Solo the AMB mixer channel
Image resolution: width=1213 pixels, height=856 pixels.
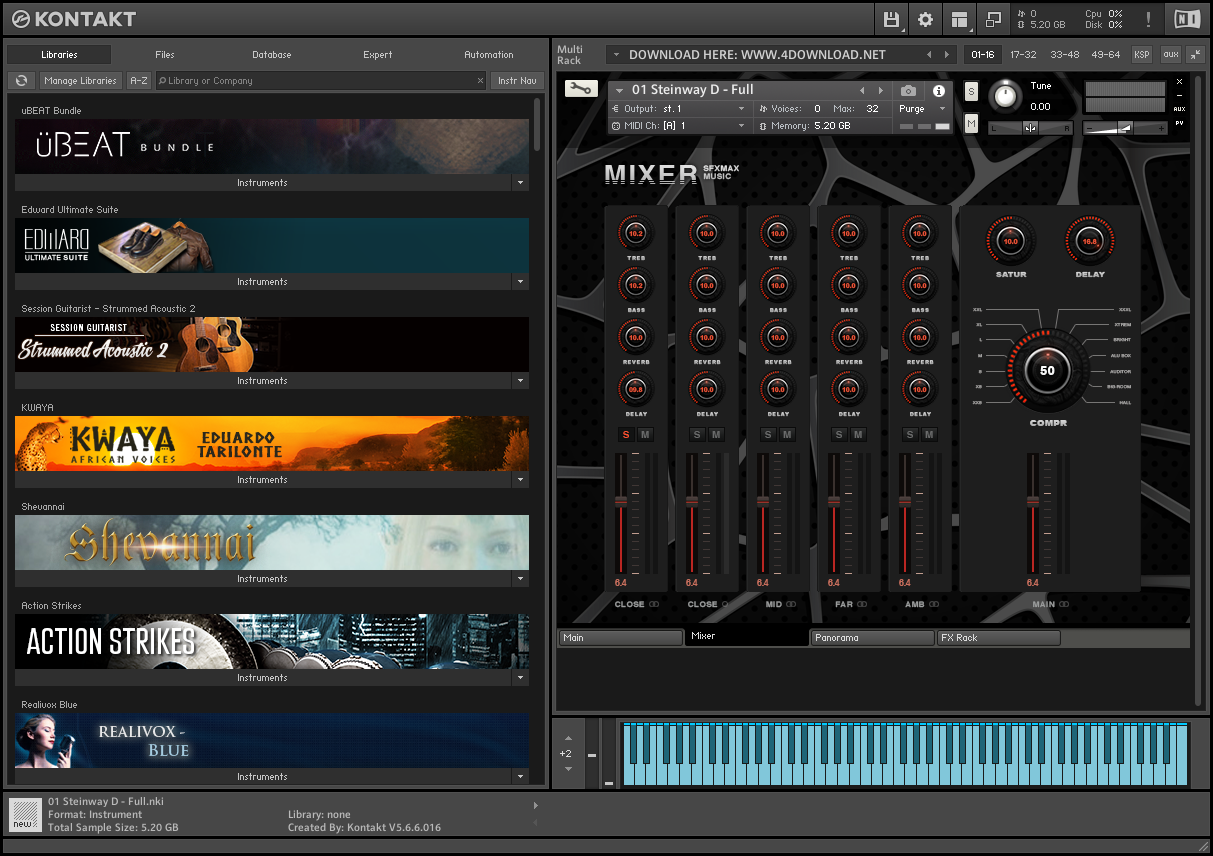[910, 434]
